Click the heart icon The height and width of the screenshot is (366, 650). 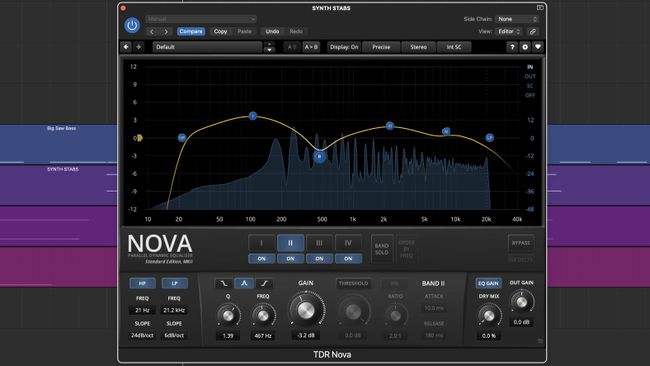[538, 47]
